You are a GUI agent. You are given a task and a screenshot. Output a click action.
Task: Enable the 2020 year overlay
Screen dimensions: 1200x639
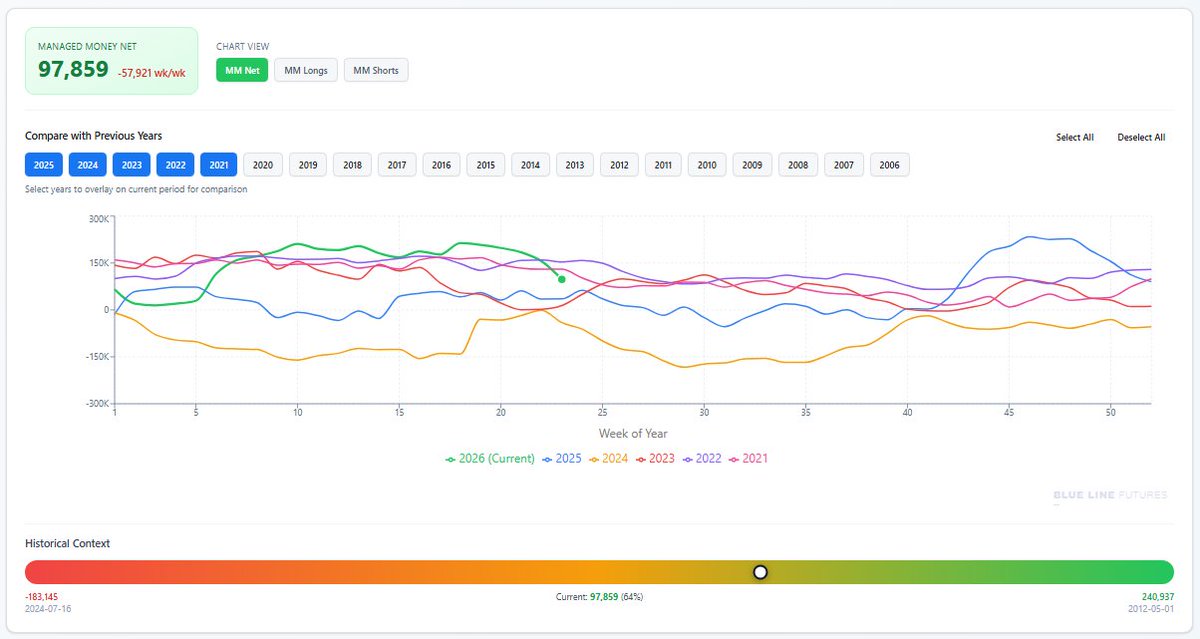point(263,165)
